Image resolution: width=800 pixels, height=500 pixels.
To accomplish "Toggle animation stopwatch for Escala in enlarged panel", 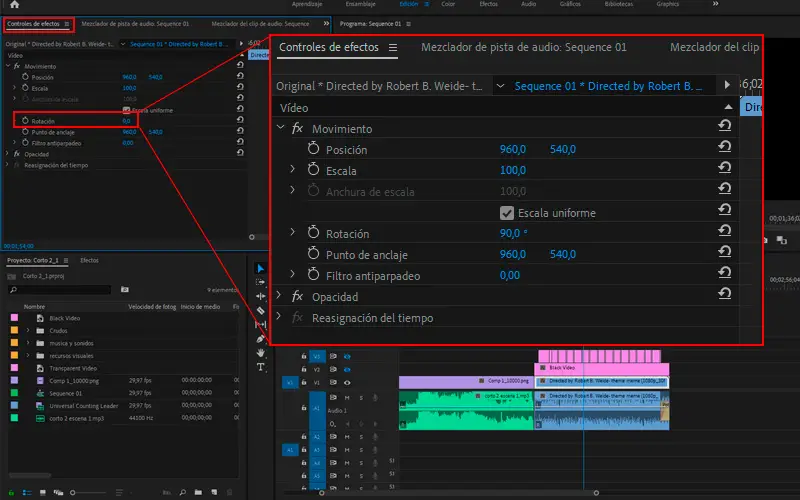I will pos(312,171).
